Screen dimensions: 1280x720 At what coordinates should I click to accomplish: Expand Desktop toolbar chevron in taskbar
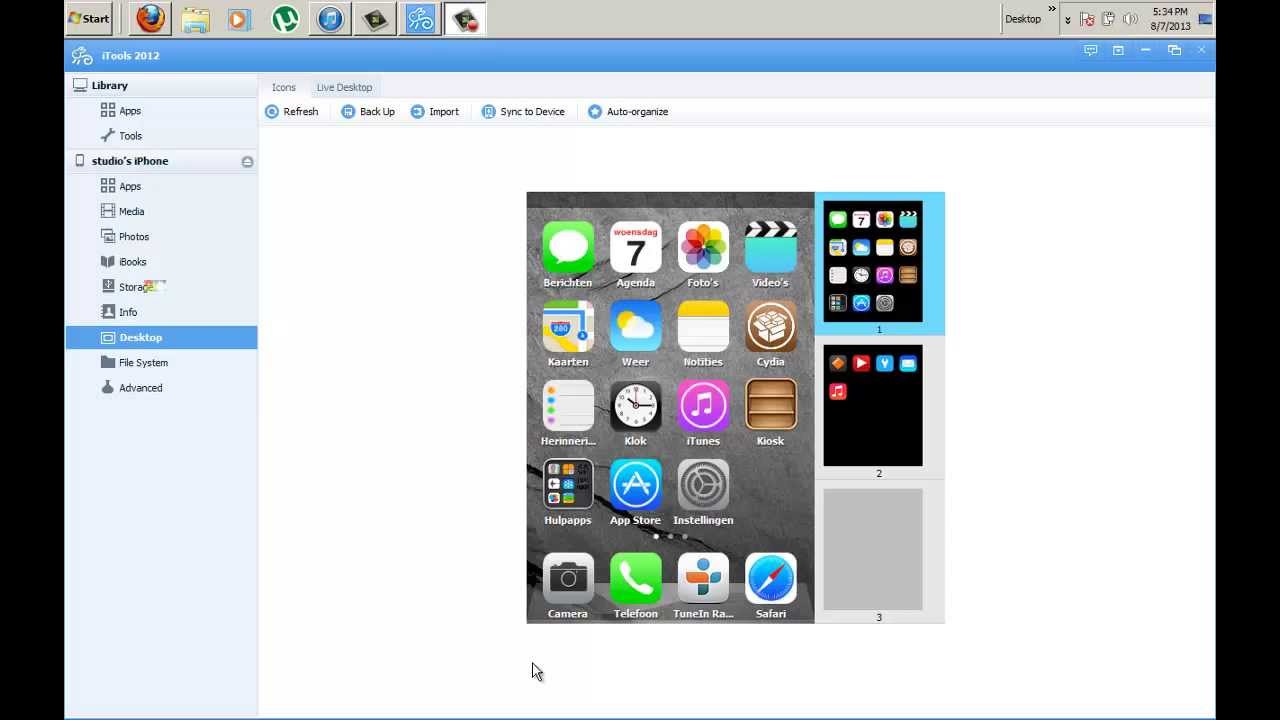pyautogui.click(x=1052, y=9)
